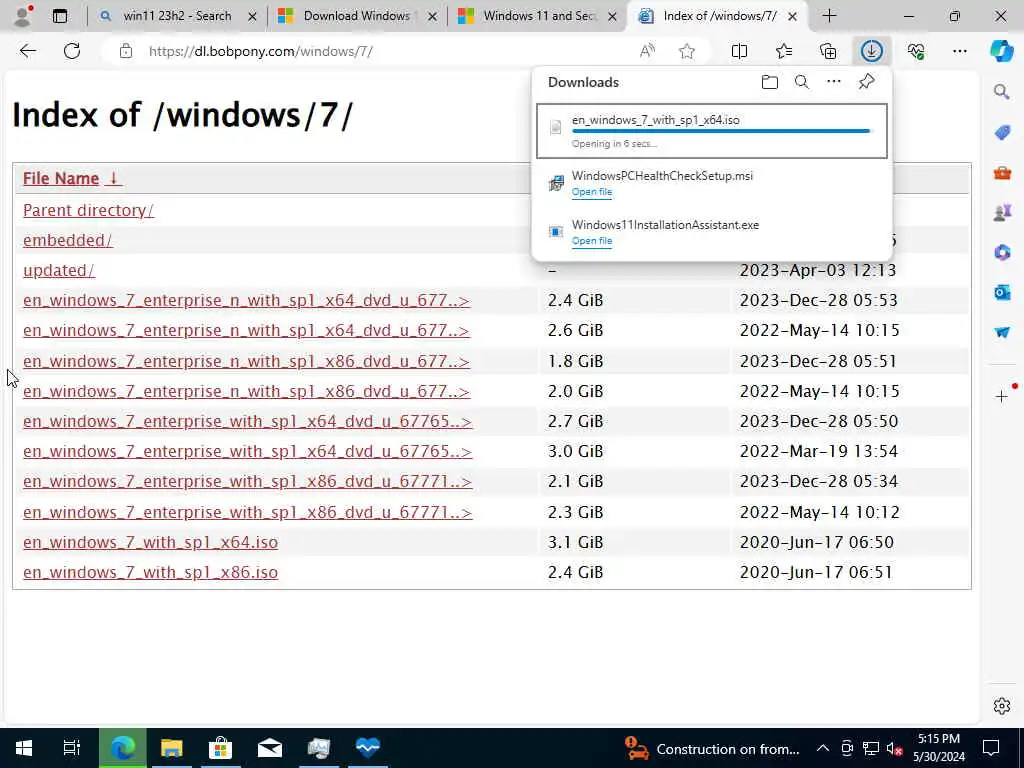Go back with the browser back arrow
The image size is (1024, 768).
coord(27,51)
